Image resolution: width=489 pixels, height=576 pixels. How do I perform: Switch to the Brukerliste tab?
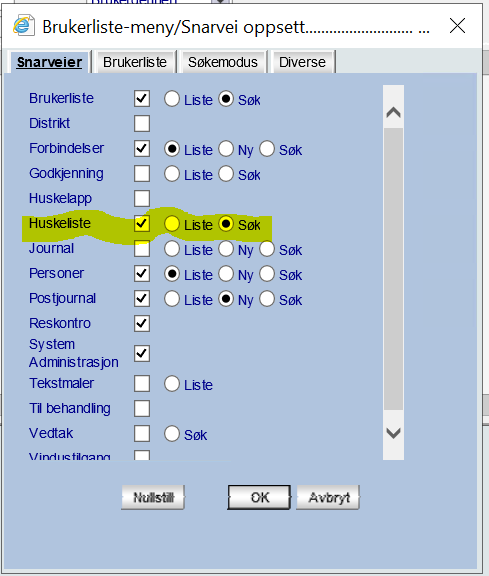(x=135, y=62)
